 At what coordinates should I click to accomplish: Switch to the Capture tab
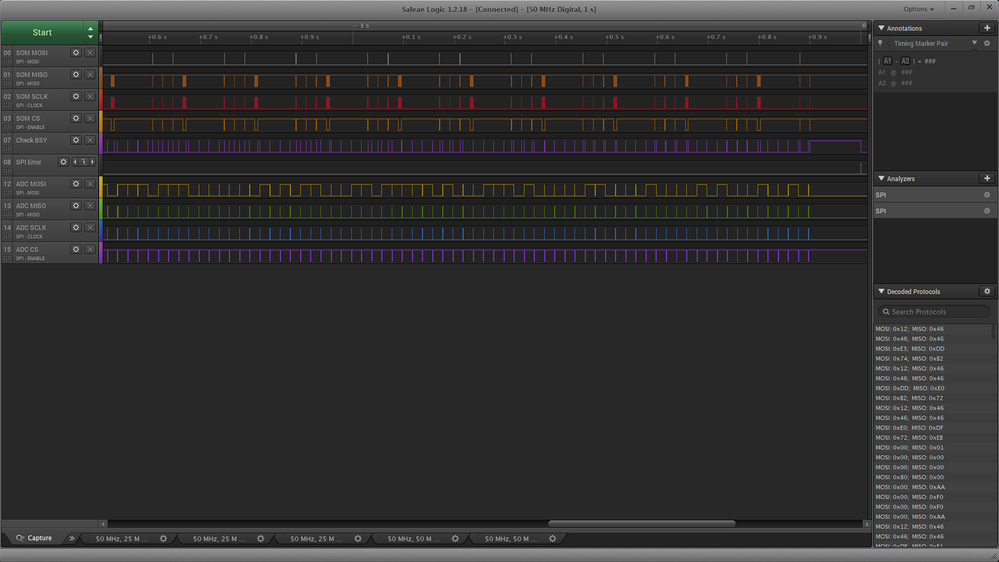pyautogui.click(x=34, y=538)
